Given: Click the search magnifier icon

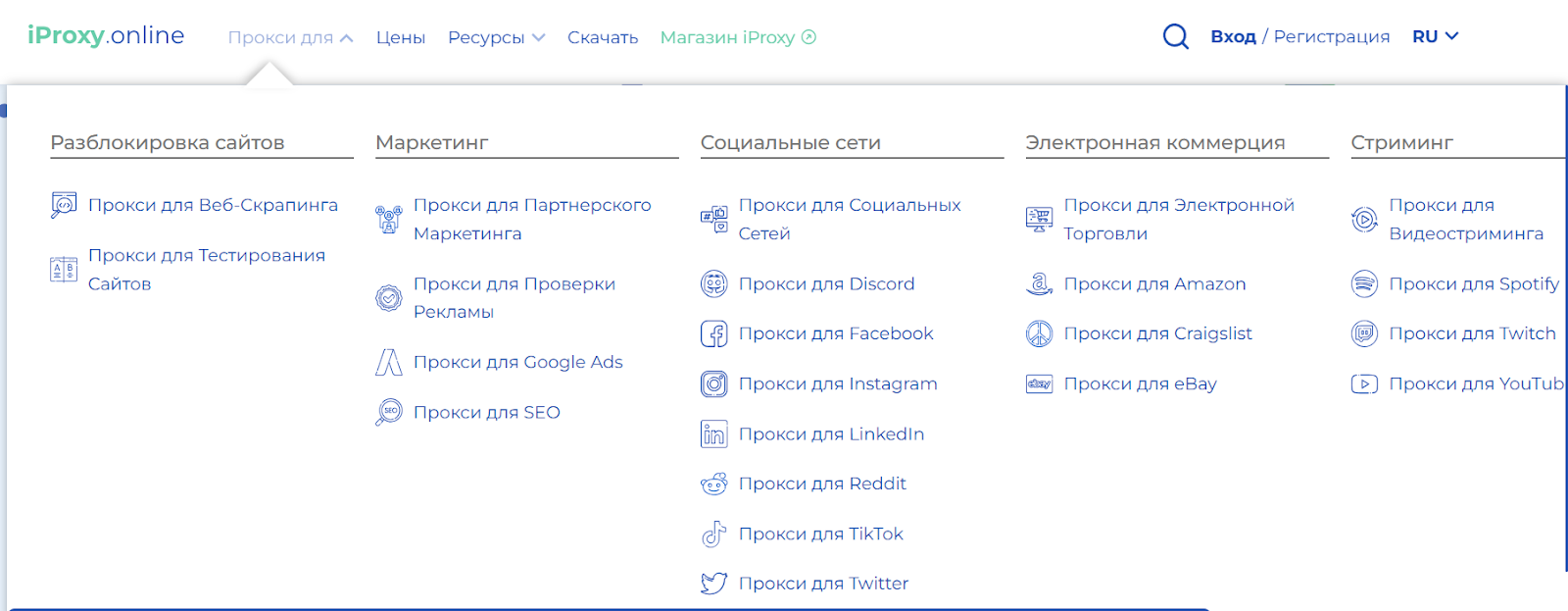Looking at the screenshot, I should tap(1175, 37).
